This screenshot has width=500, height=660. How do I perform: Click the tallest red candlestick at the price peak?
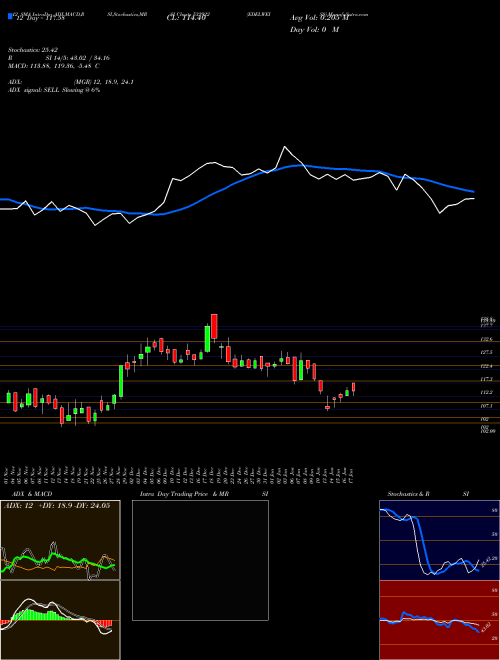214,327
